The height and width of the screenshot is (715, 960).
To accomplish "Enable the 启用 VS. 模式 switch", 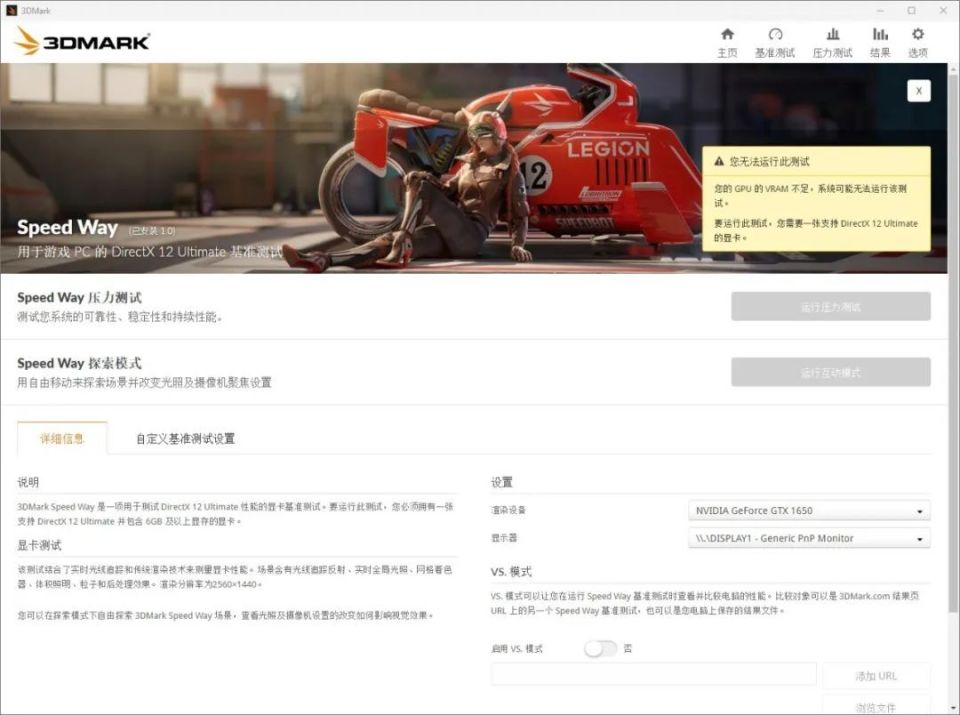I will click(x=601, y=648).
